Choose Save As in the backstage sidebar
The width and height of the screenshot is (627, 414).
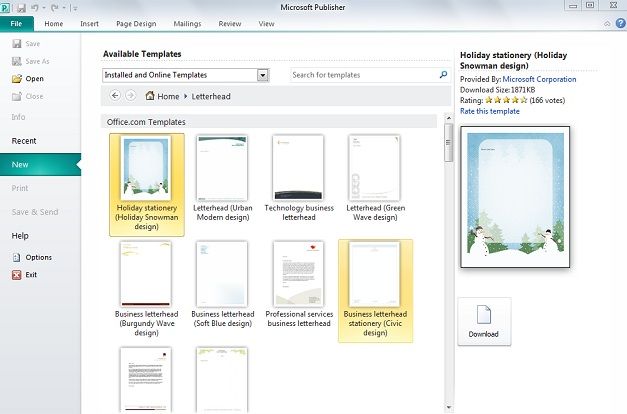pyautogui.click(x=31, y=61)
